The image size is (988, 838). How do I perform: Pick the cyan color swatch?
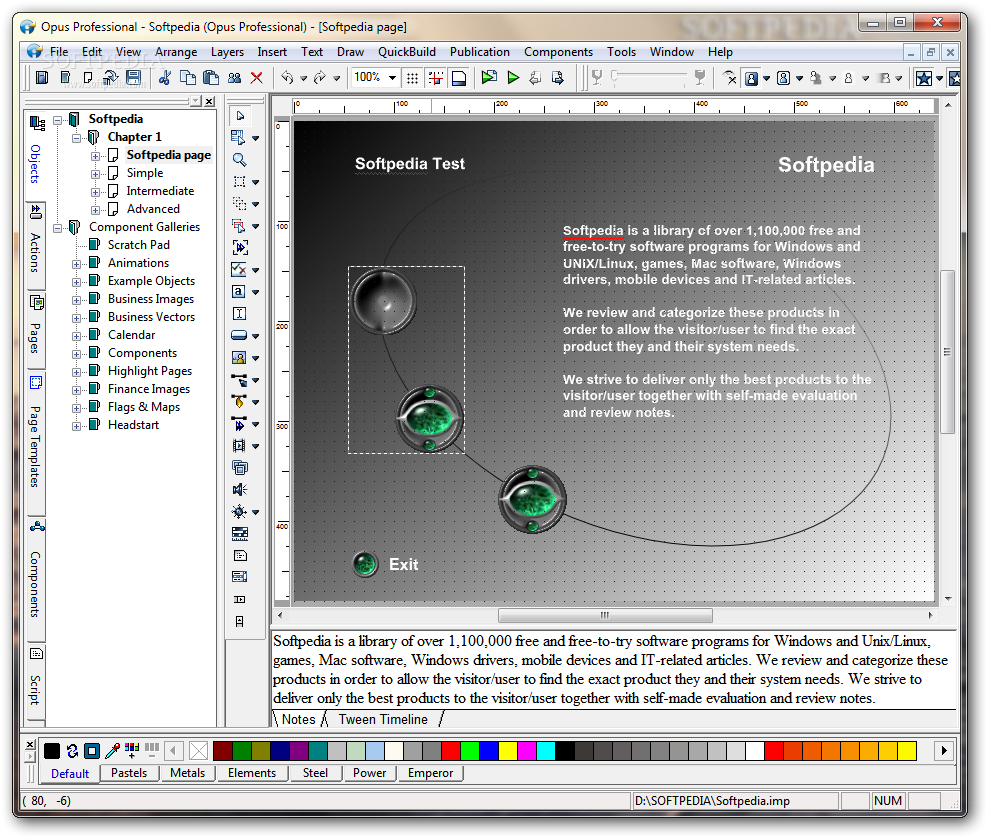(546, 750)
